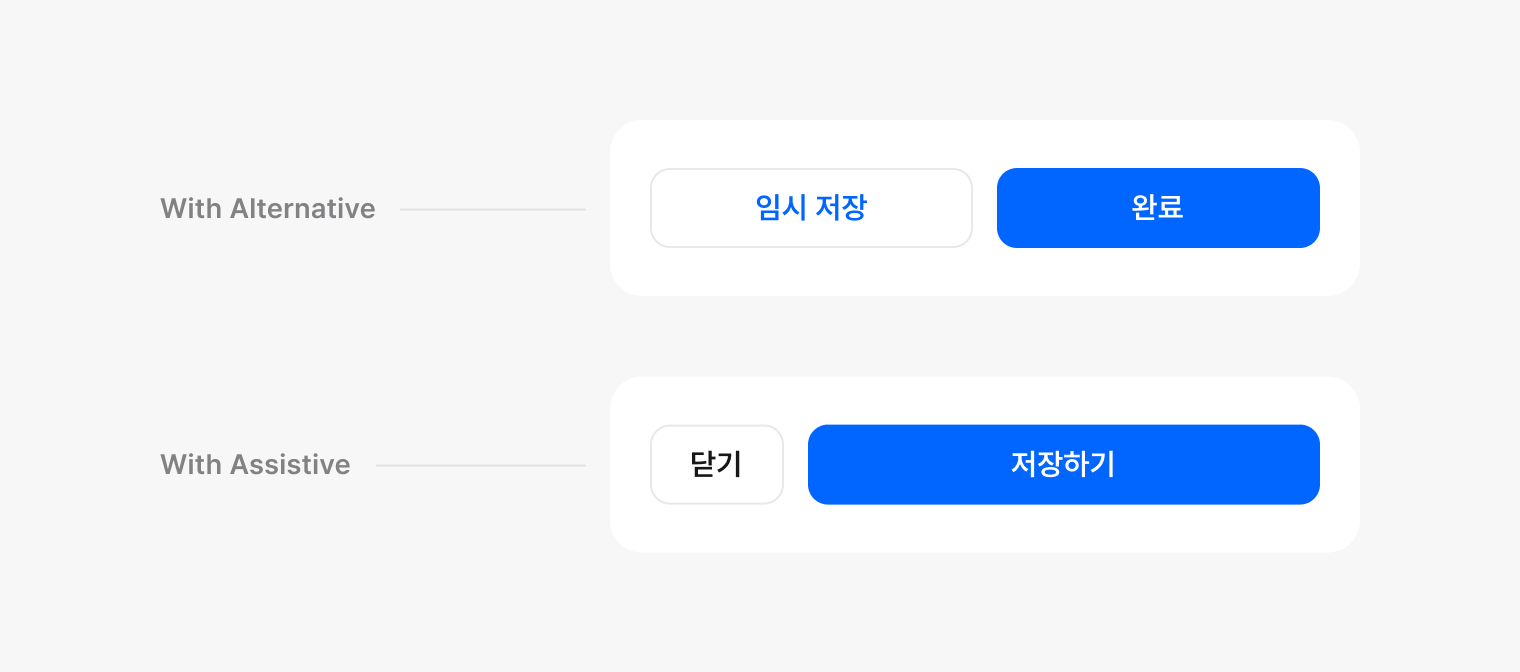Screen dimensions: 1520x672
Task: Tap the primary action in the With Alternative row
Action: 1158,208
